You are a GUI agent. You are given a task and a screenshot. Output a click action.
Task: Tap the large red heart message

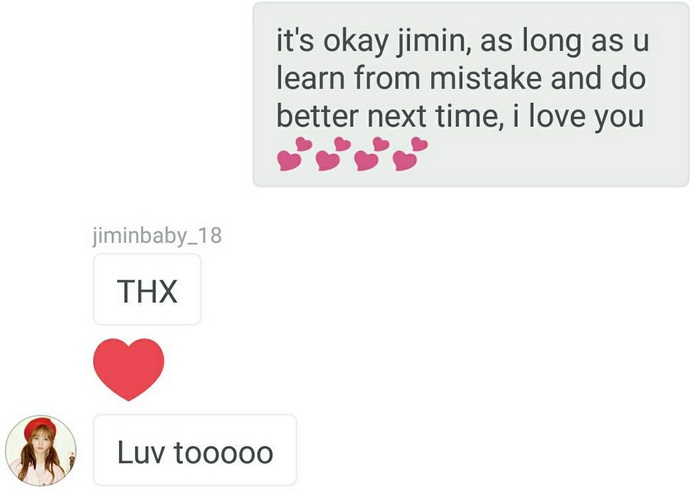click(x=129, y=369)
